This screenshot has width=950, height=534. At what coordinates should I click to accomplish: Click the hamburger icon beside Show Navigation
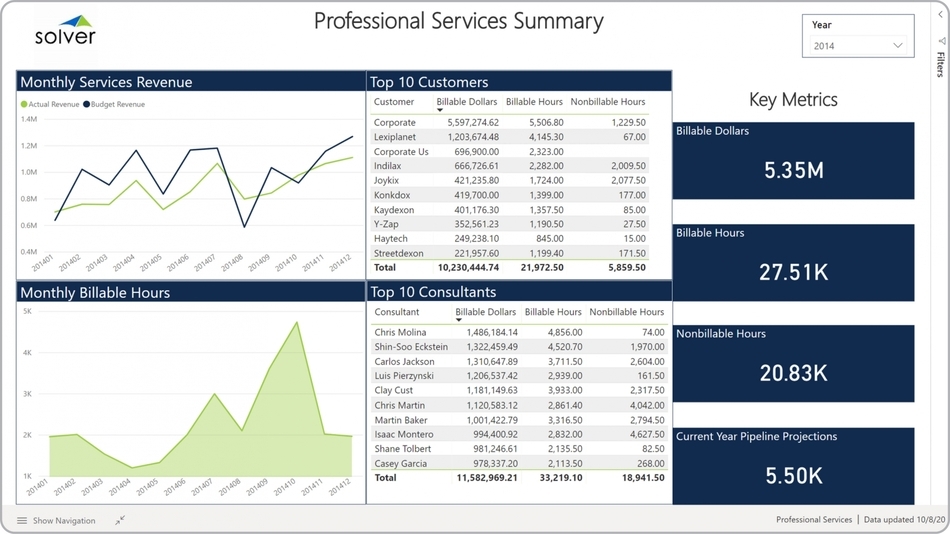(22, 521)
